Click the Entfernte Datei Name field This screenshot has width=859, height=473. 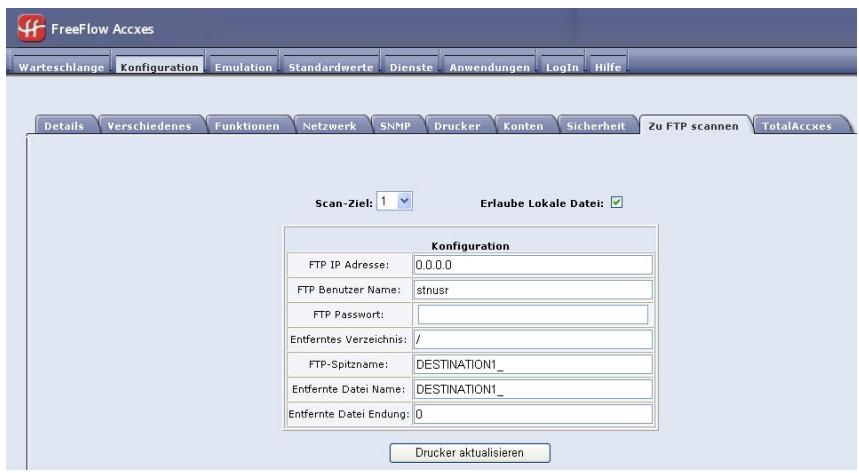(532, 389)
